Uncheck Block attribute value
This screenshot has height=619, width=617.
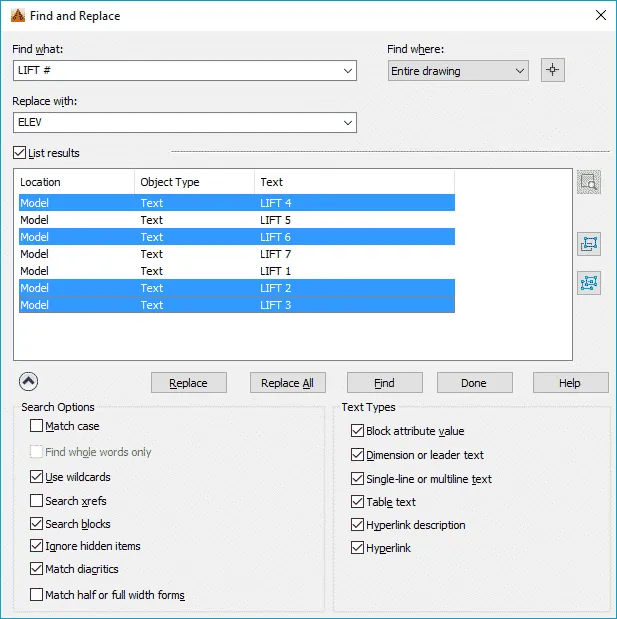pos(357,431)
